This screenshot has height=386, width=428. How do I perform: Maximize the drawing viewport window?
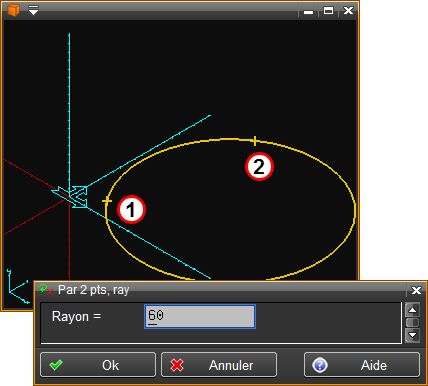328,11
